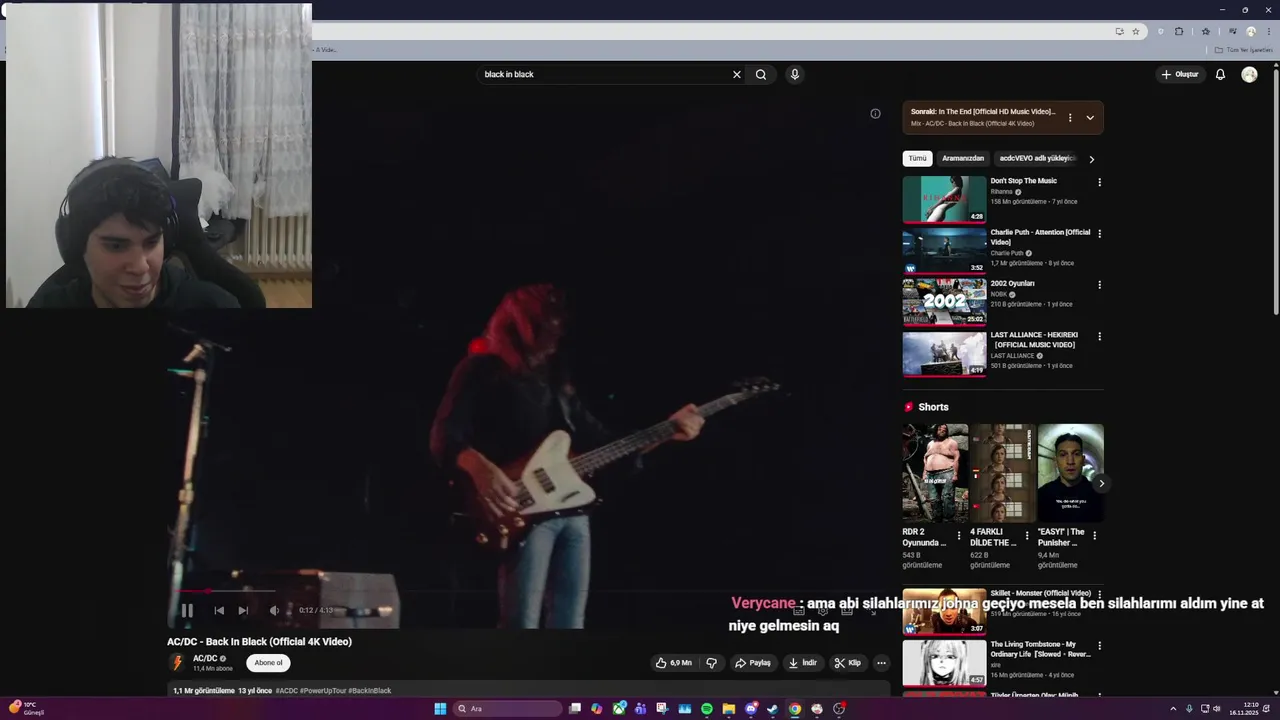Open Discord from taskbar

pyautogui.click(x=751, y=709)
